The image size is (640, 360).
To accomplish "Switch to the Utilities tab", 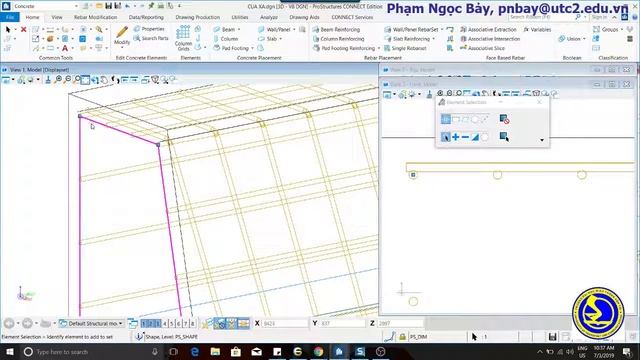I will 240,17.
